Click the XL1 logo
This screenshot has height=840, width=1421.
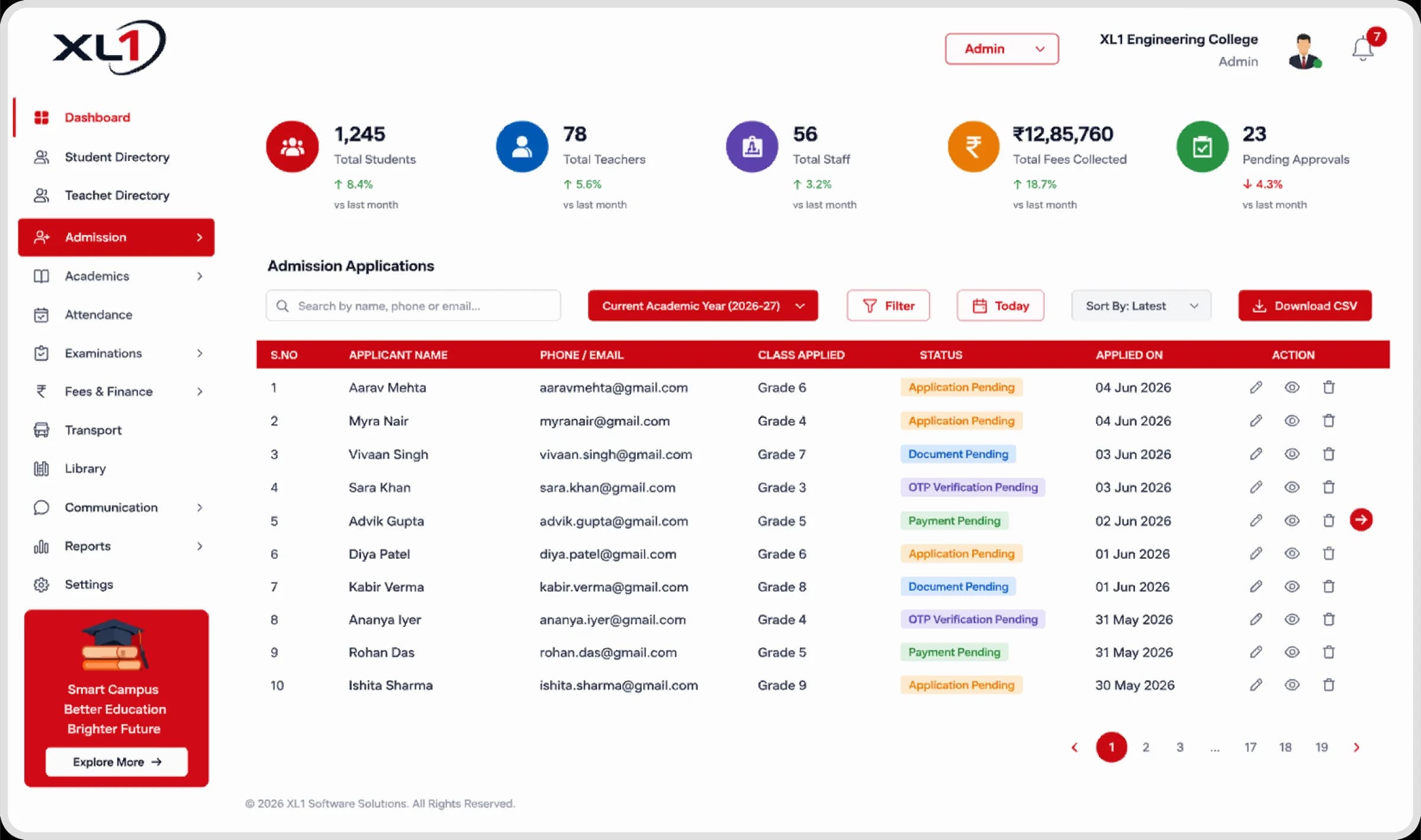point(110,47)
